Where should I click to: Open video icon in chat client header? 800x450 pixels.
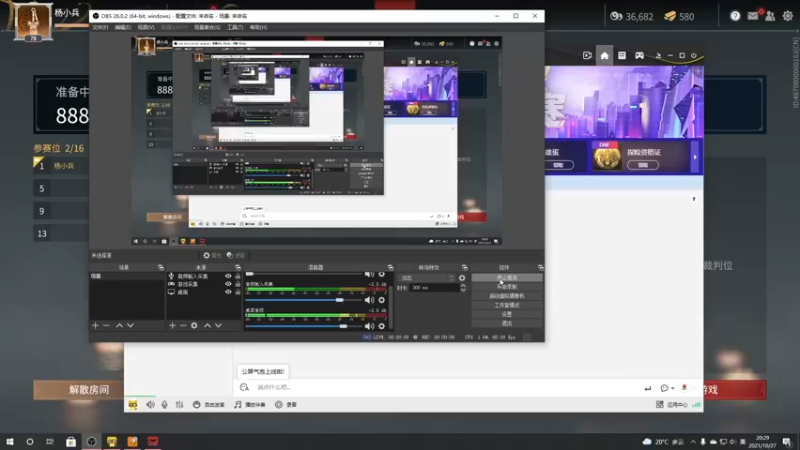pyautogui.click(x=587, y=55)
